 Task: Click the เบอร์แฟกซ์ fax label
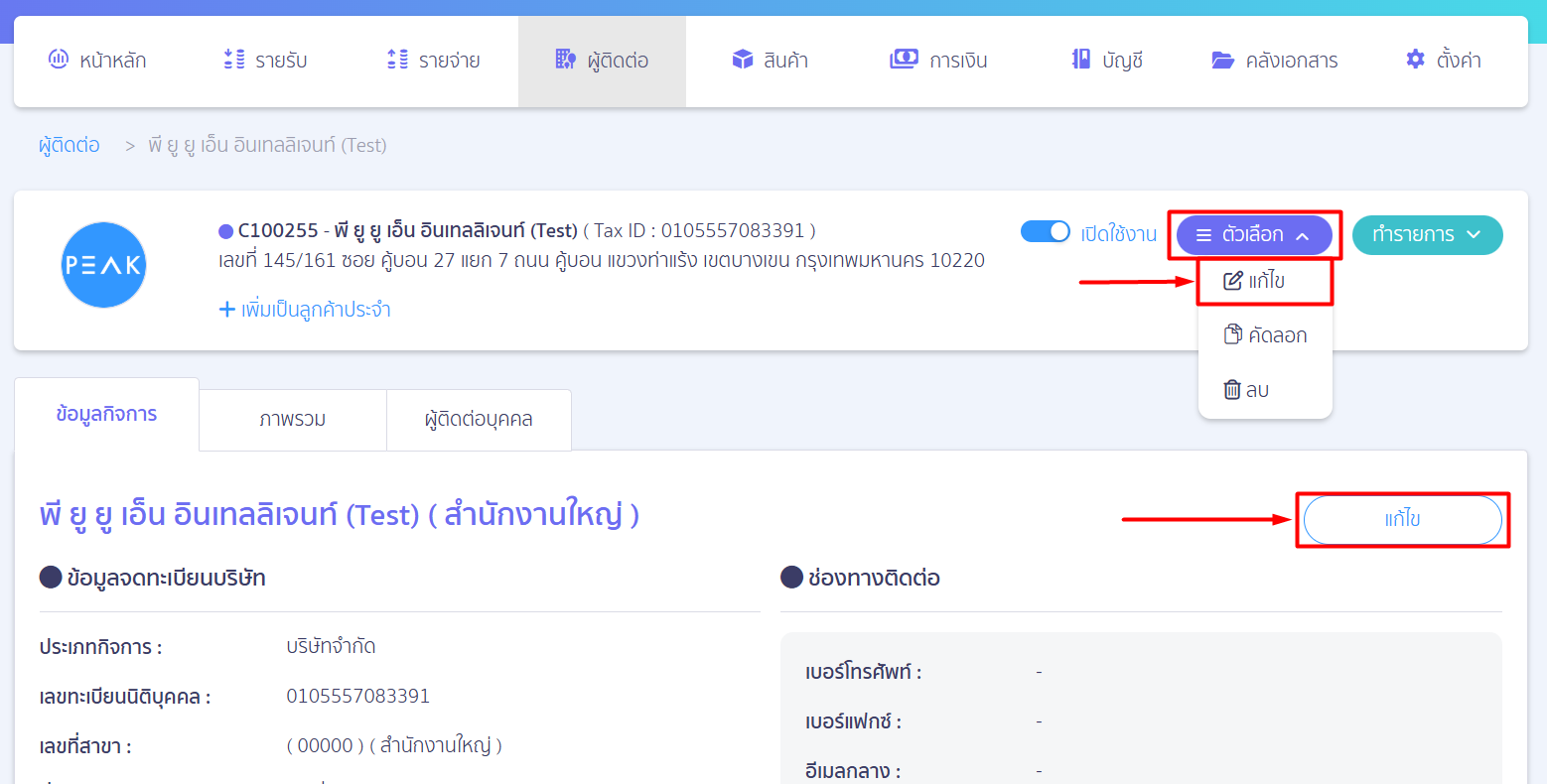click(x=854, y=721)
